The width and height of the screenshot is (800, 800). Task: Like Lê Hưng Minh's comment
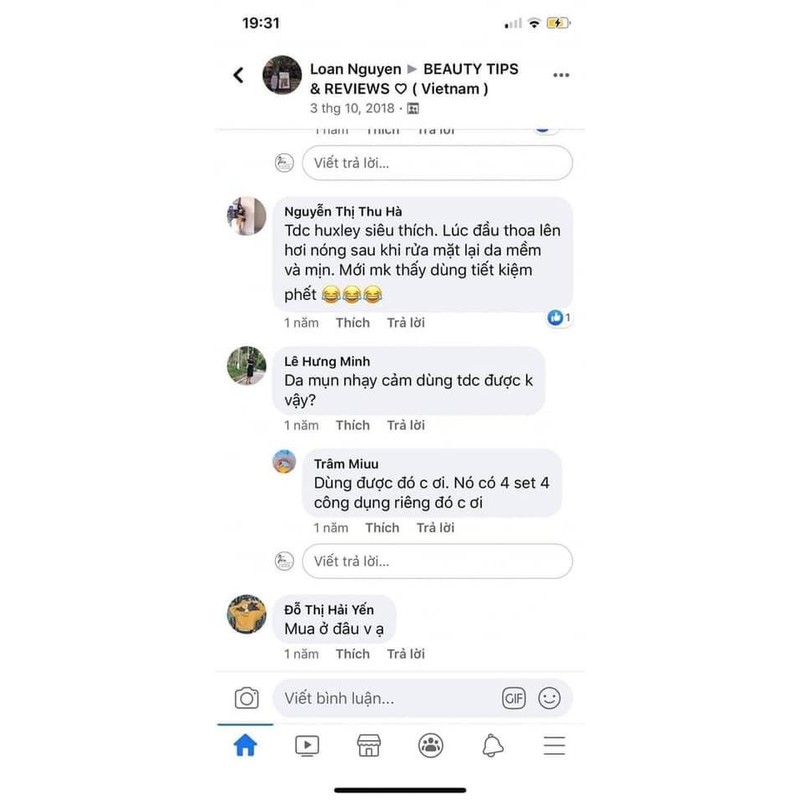point(353,425)
